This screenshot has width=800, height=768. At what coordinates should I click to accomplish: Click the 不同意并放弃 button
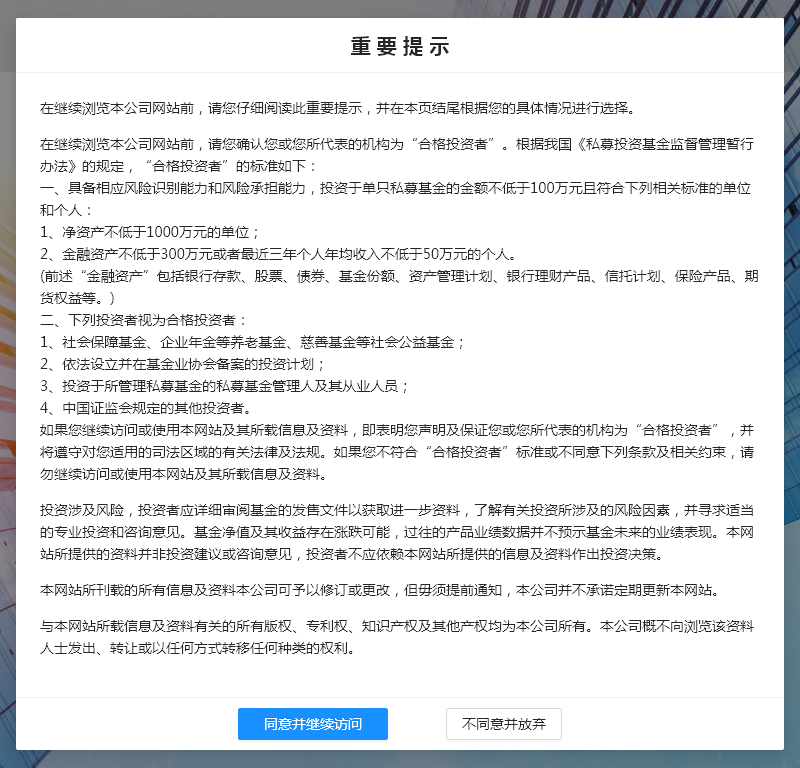coord(504,724)
